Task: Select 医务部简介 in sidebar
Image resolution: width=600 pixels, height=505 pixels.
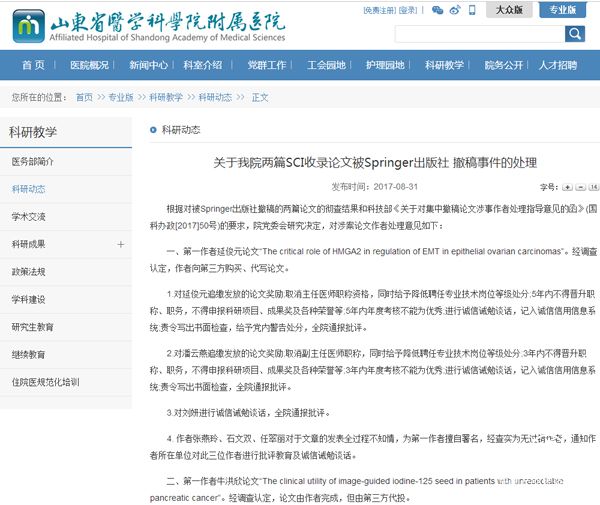Action: 66,162
